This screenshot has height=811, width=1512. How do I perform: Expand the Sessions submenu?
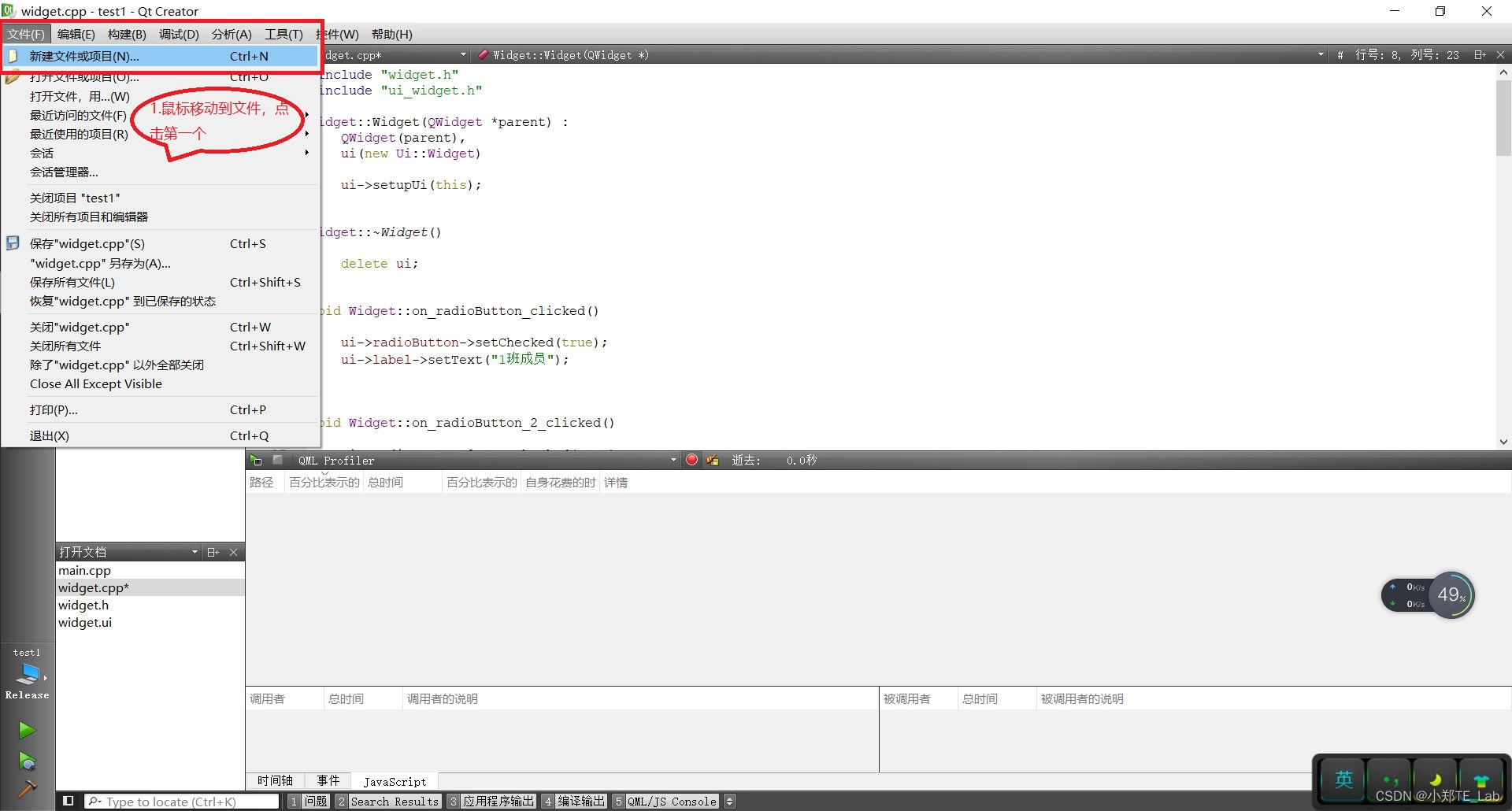pyautogui.click(x=307, y=153)
